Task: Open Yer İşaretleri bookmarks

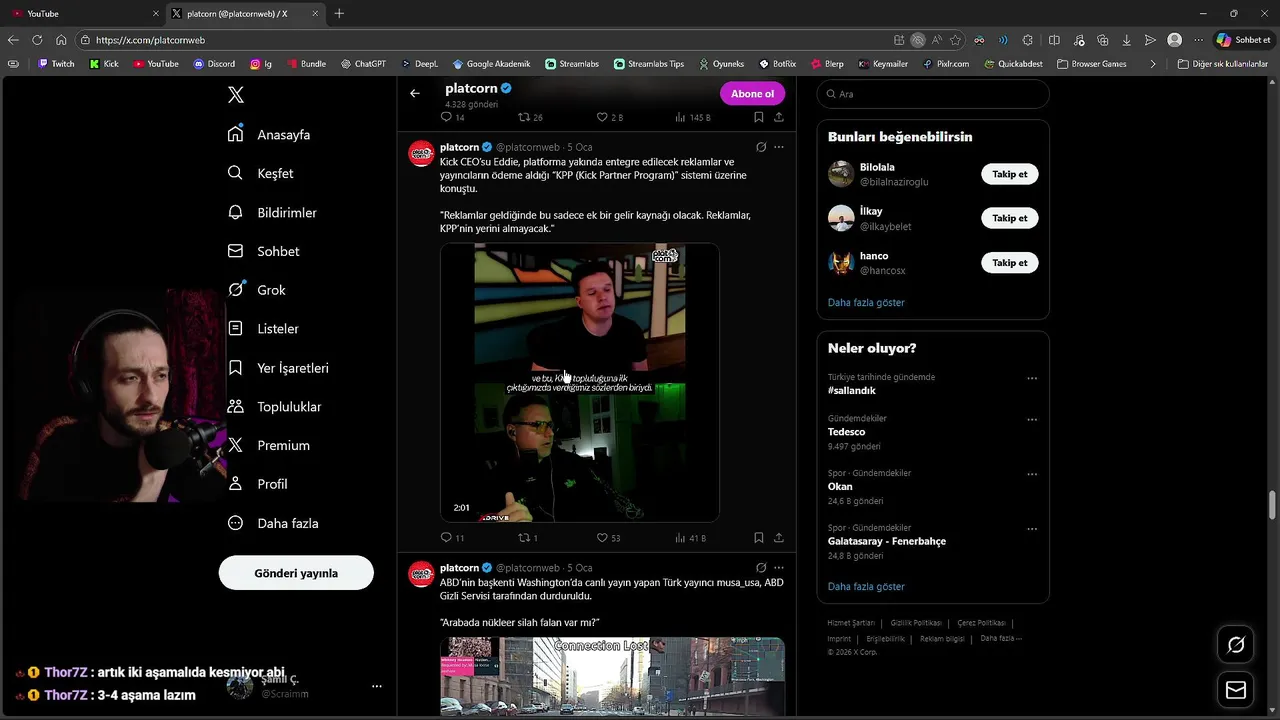Action: [x=278, y=368]
